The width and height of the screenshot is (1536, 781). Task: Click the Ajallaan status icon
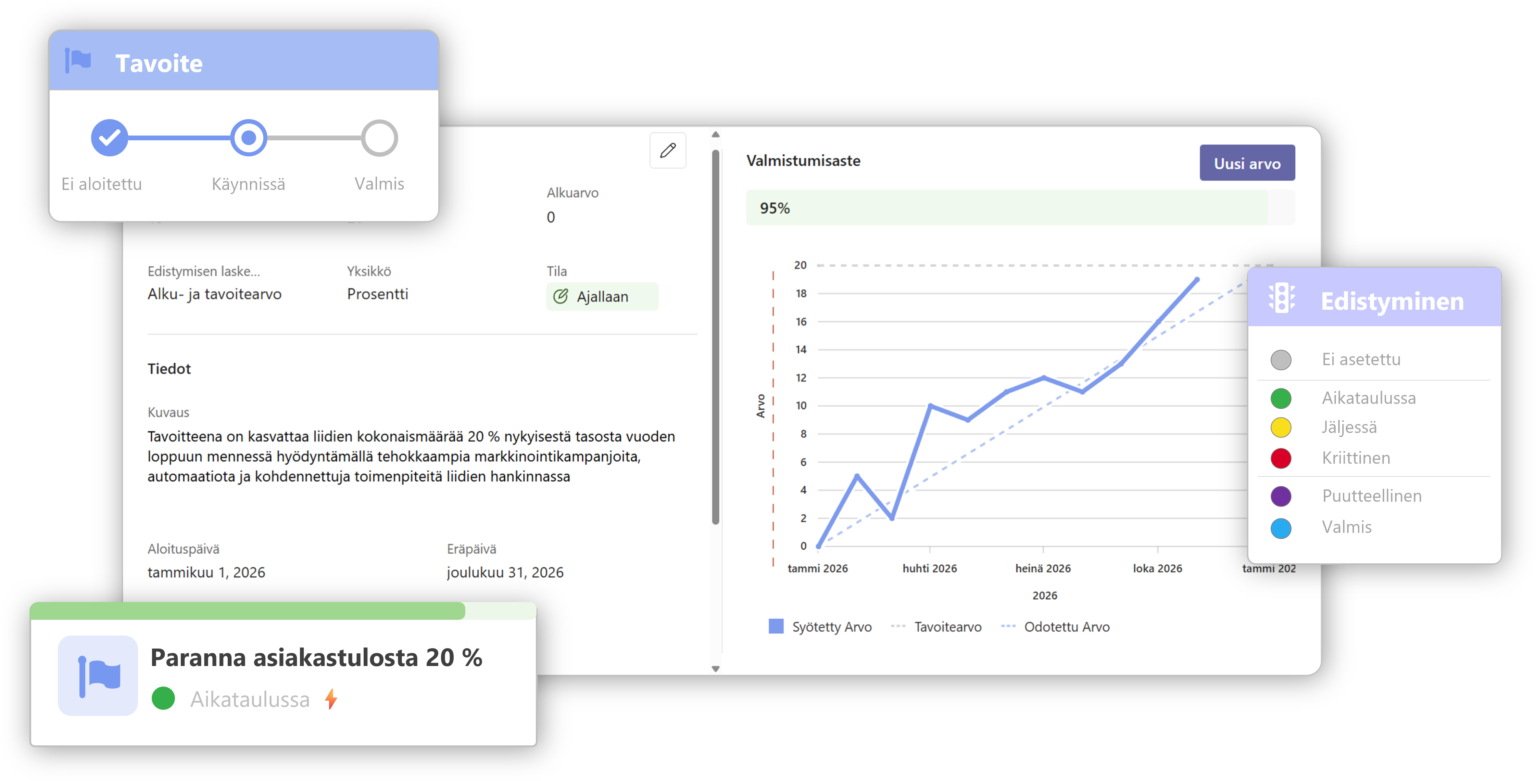coord(560,297)
